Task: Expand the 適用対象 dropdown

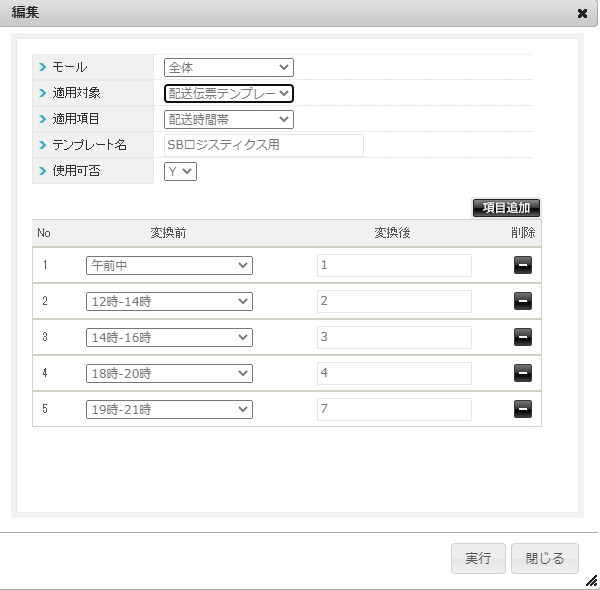Action: [x=229, y=93]
